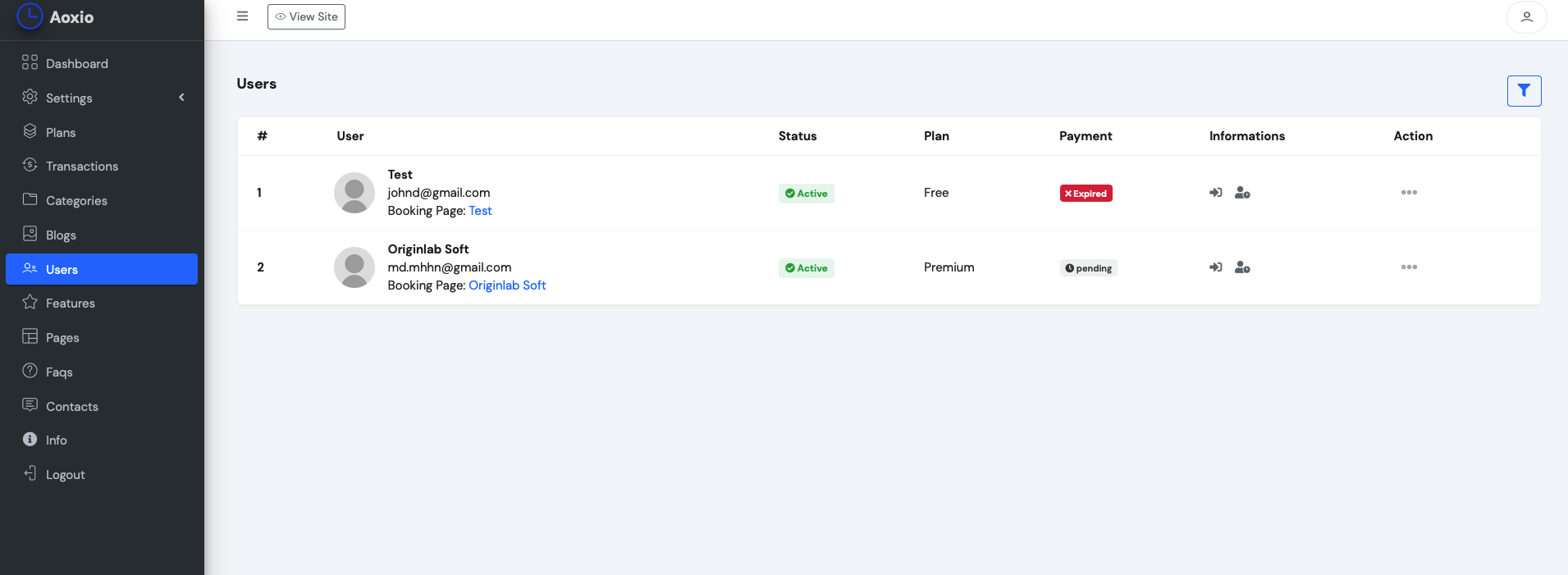The width and height of the screenshot is (1568, 575).
Task: Click the pending payment badge
Action: pyautogui.click(x=1088, y=268)
